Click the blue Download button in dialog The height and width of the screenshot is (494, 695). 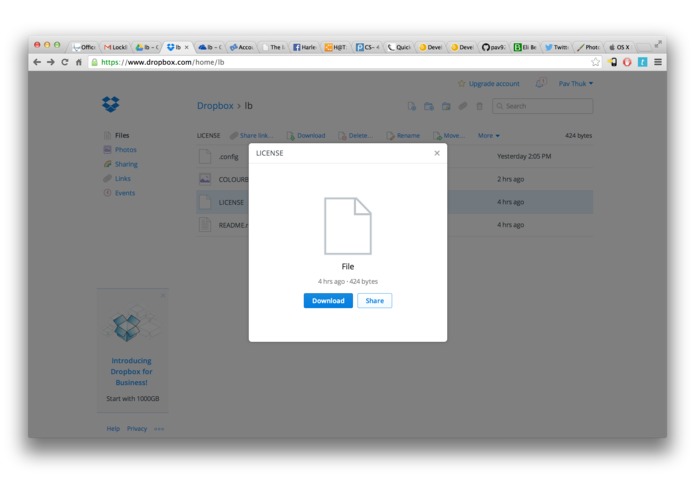328,300
